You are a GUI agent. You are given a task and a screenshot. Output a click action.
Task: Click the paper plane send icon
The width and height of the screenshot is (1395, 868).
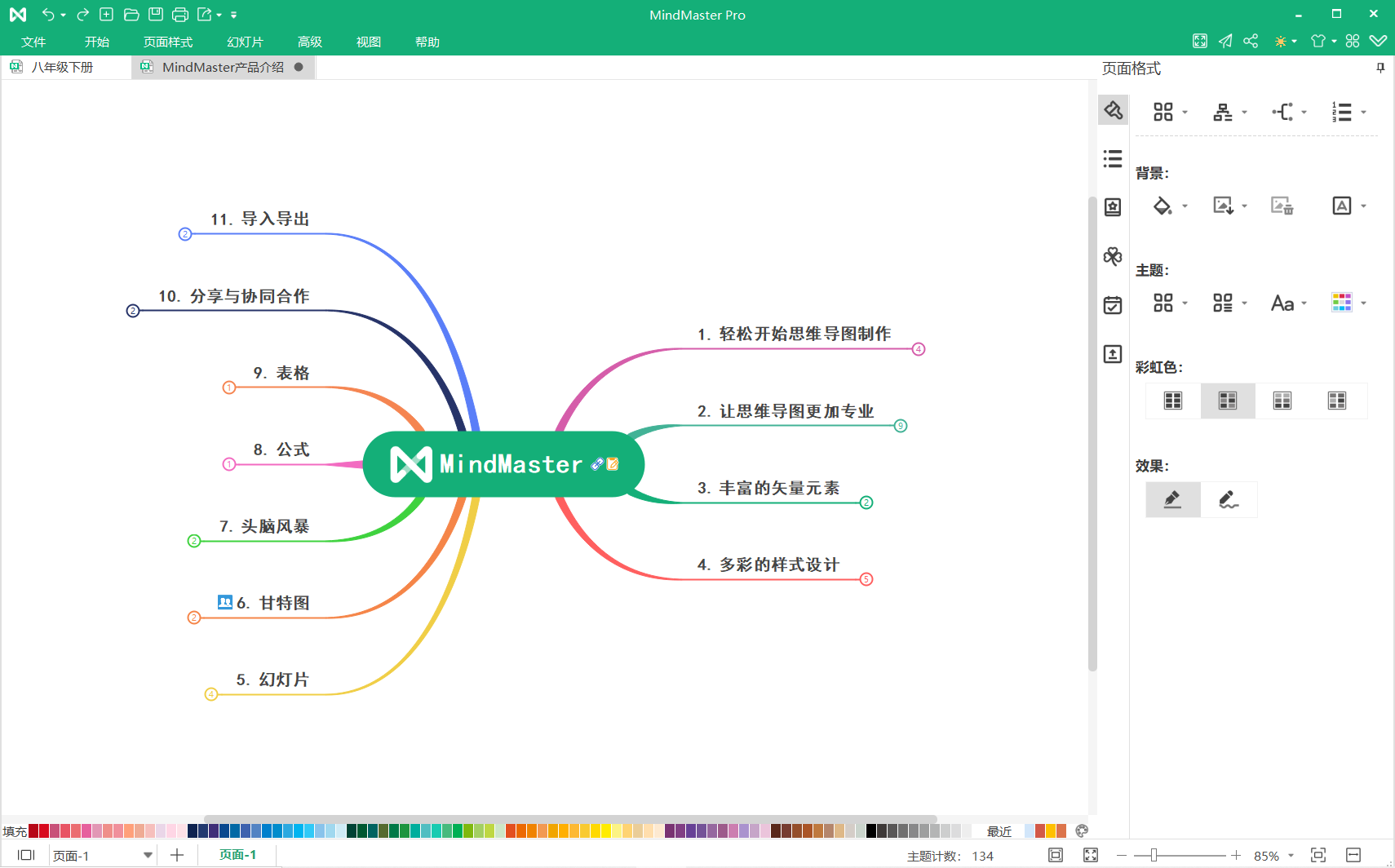pos(1225,41)
